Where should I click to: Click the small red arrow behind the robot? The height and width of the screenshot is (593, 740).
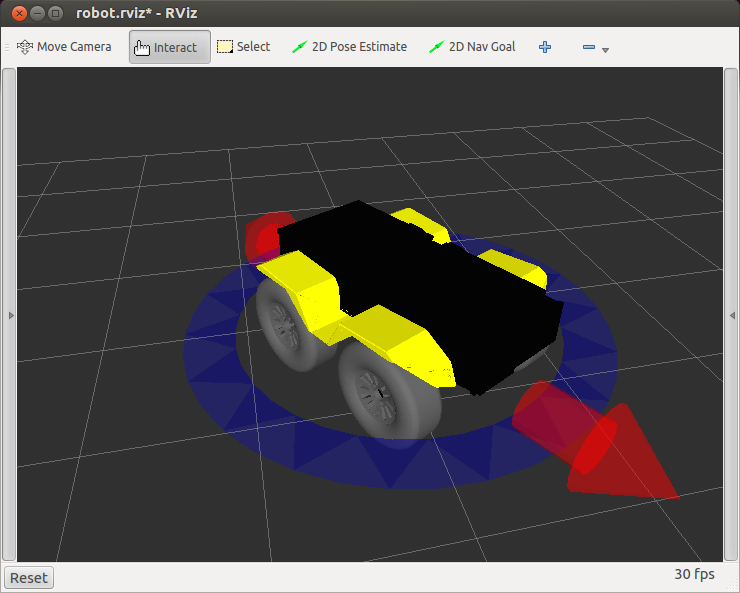click(263, 236)
